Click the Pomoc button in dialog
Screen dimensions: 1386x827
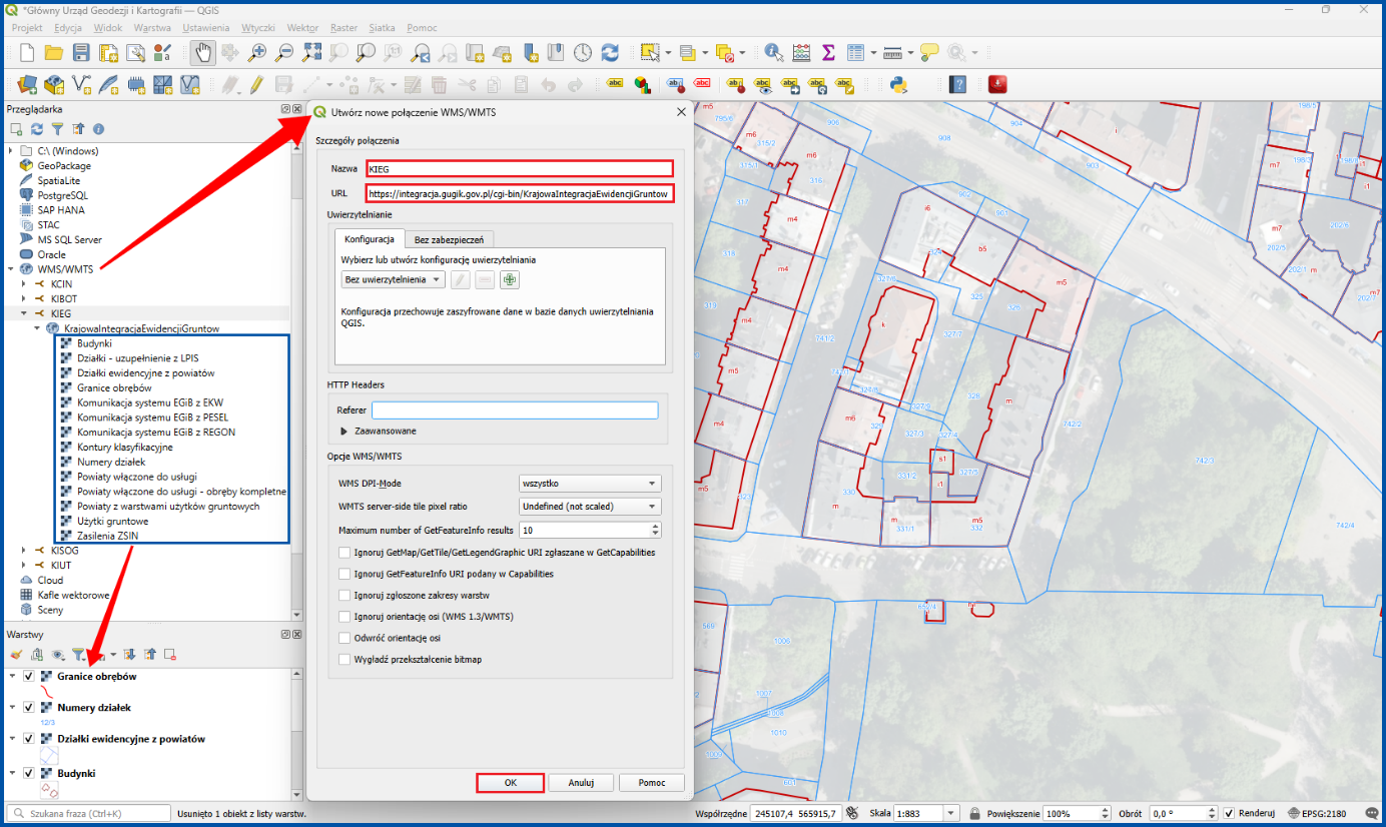[652, 783]
